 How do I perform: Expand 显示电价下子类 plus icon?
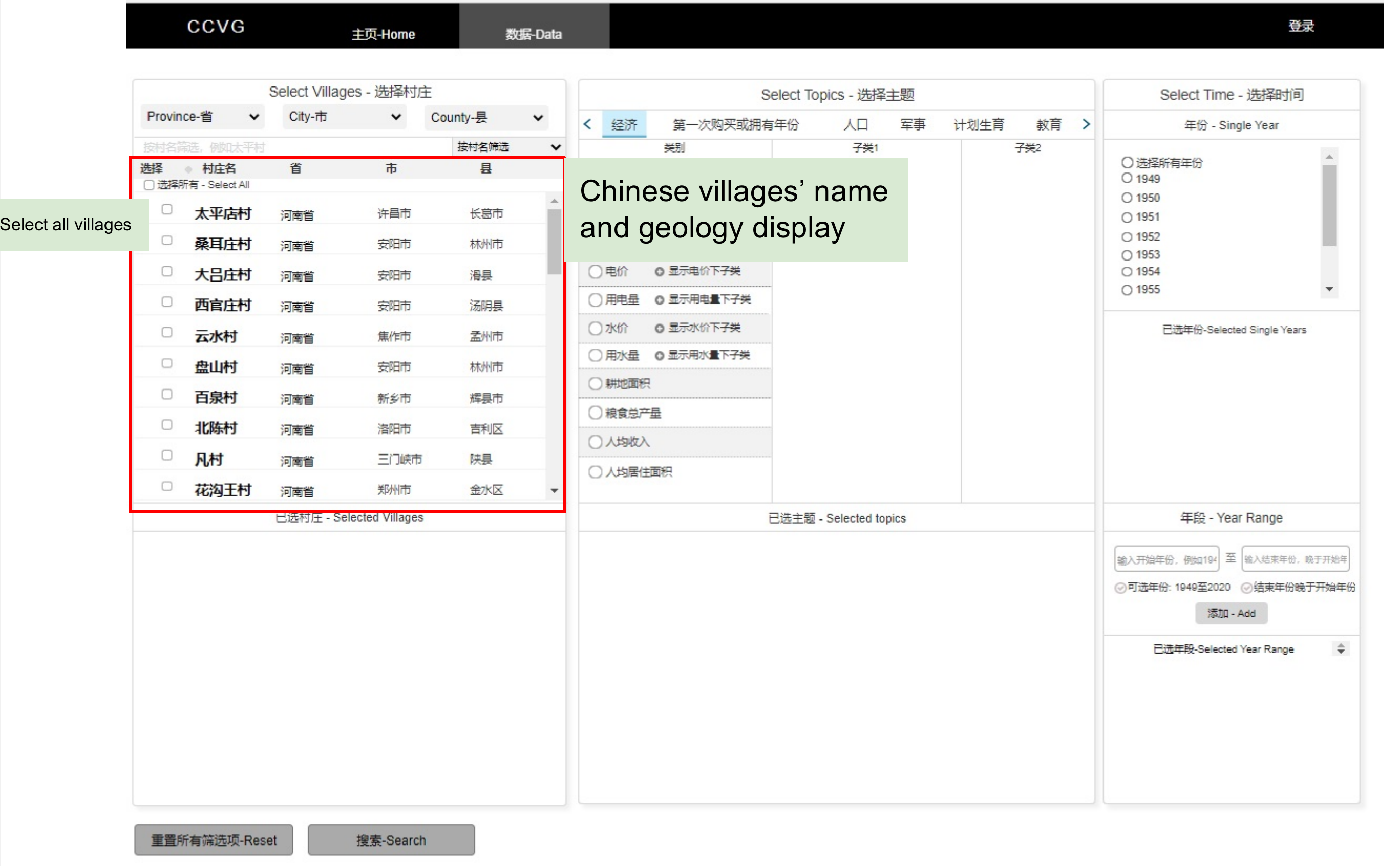659,271
